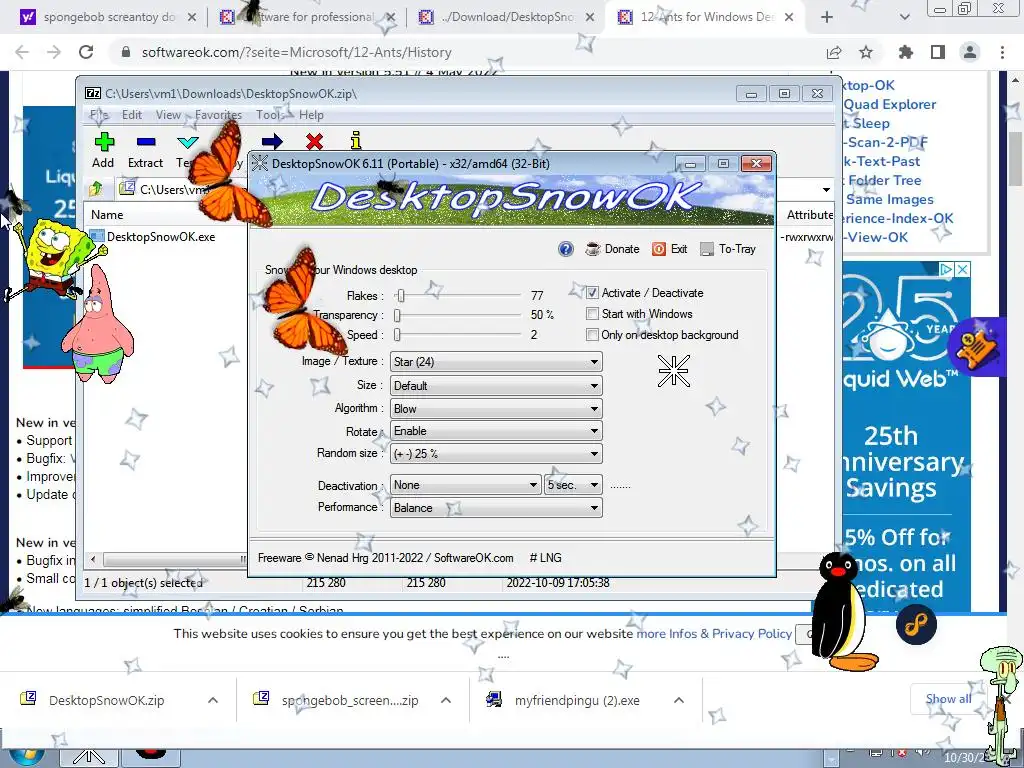Open Chrome extensions puzzle icon
This screenshot has height=768, width=1024.
906,52
